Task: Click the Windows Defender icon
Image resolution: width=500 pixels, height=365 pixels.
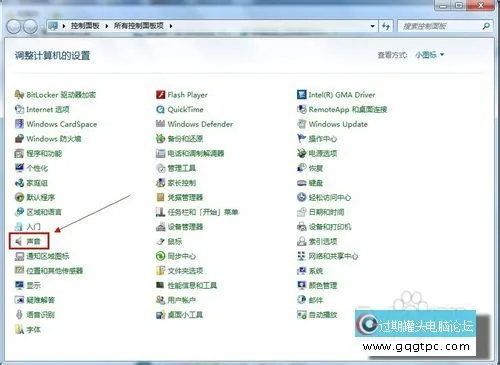Action: point(160,124)
